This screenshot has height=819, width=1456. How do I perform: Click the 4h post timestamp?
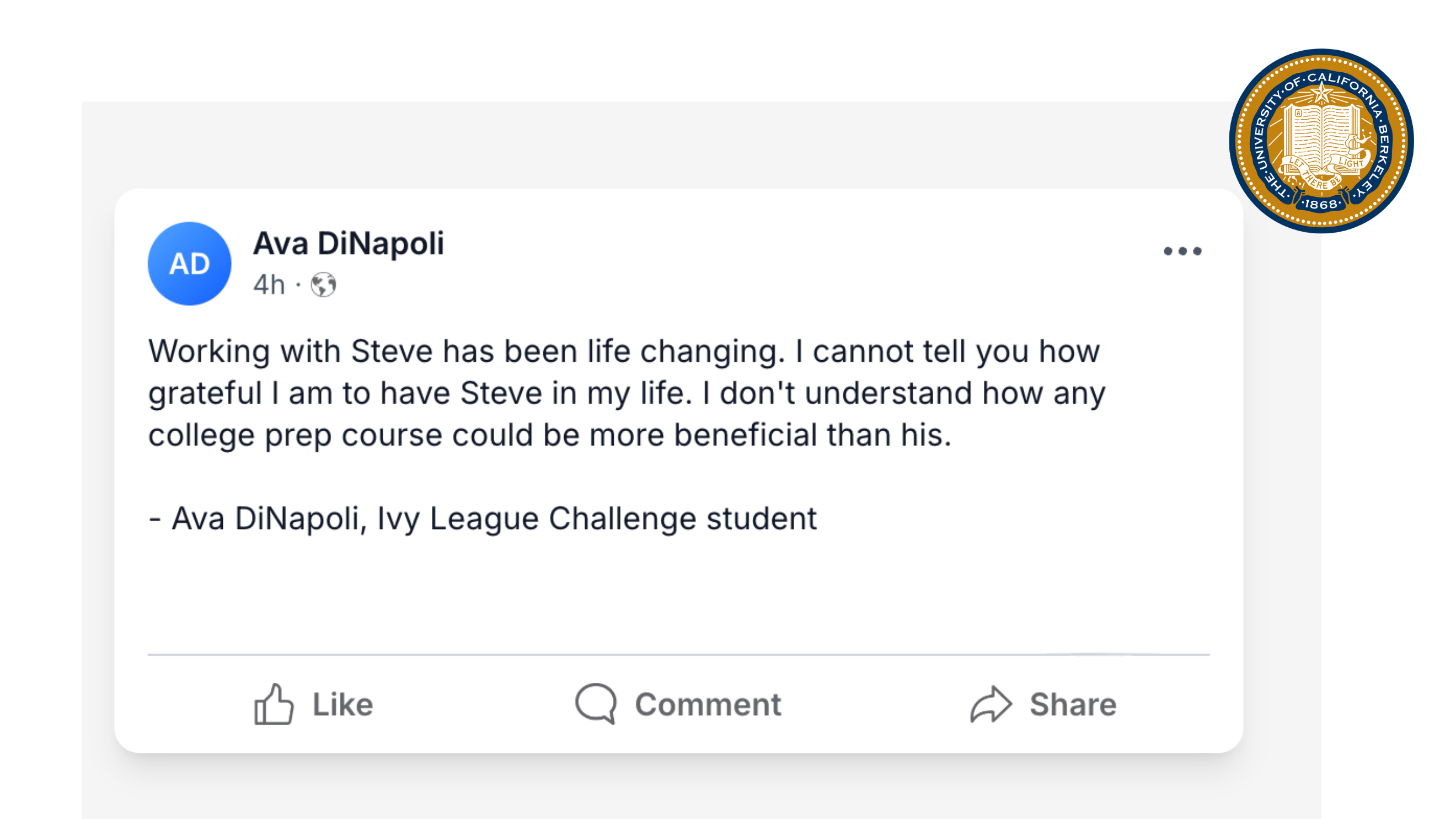coord(269,285)
